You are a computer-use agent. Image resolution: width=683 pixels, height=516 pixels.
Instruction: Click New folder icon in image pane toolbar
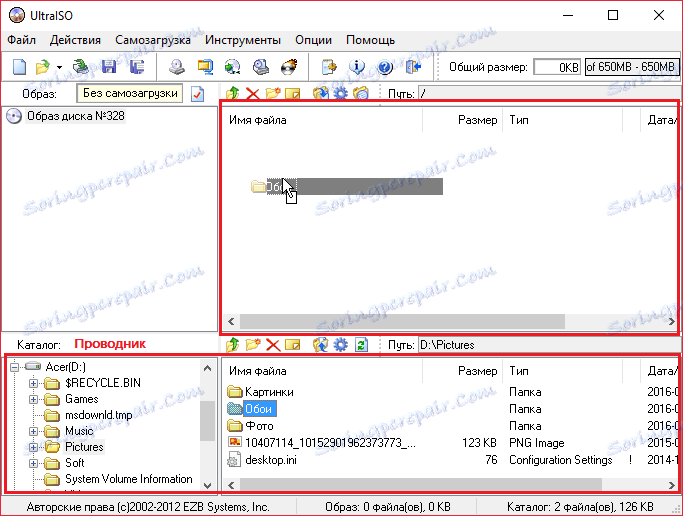273,93
